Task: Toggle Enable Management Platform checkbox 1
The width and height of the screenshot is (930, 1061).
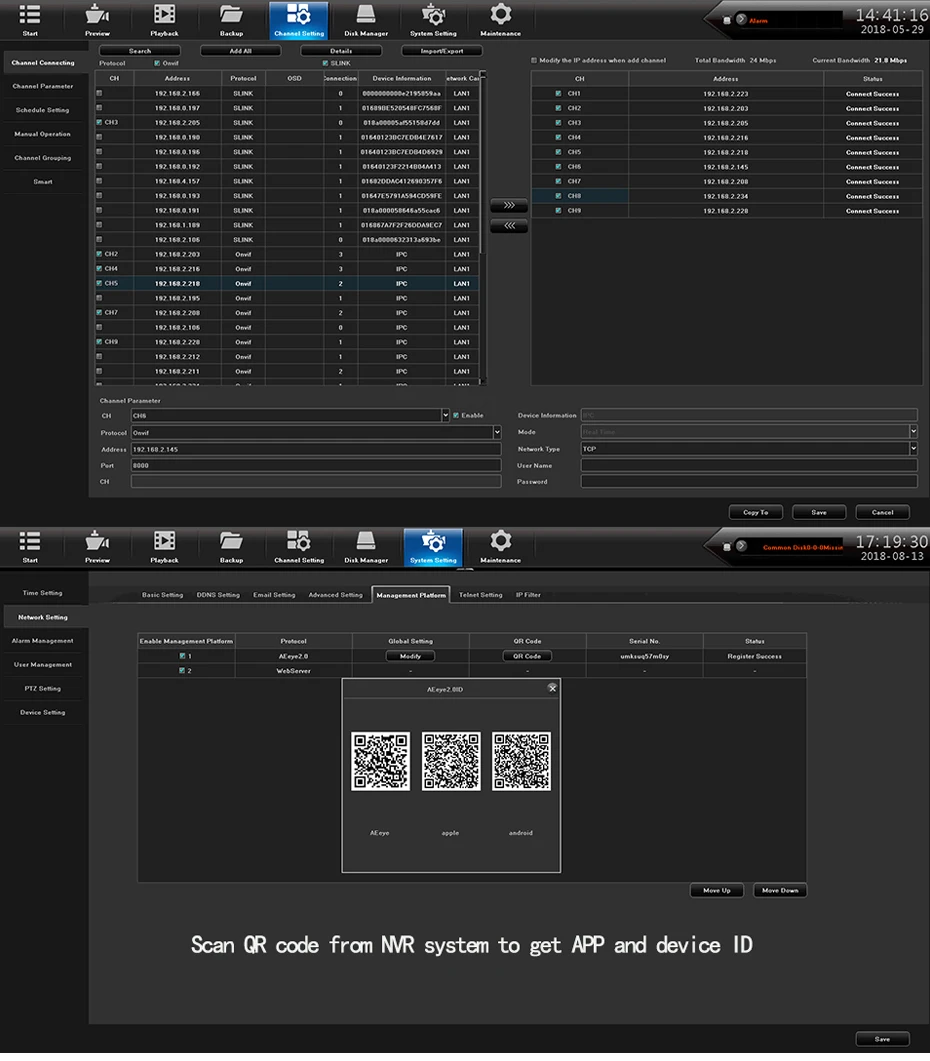Action: 182,656
